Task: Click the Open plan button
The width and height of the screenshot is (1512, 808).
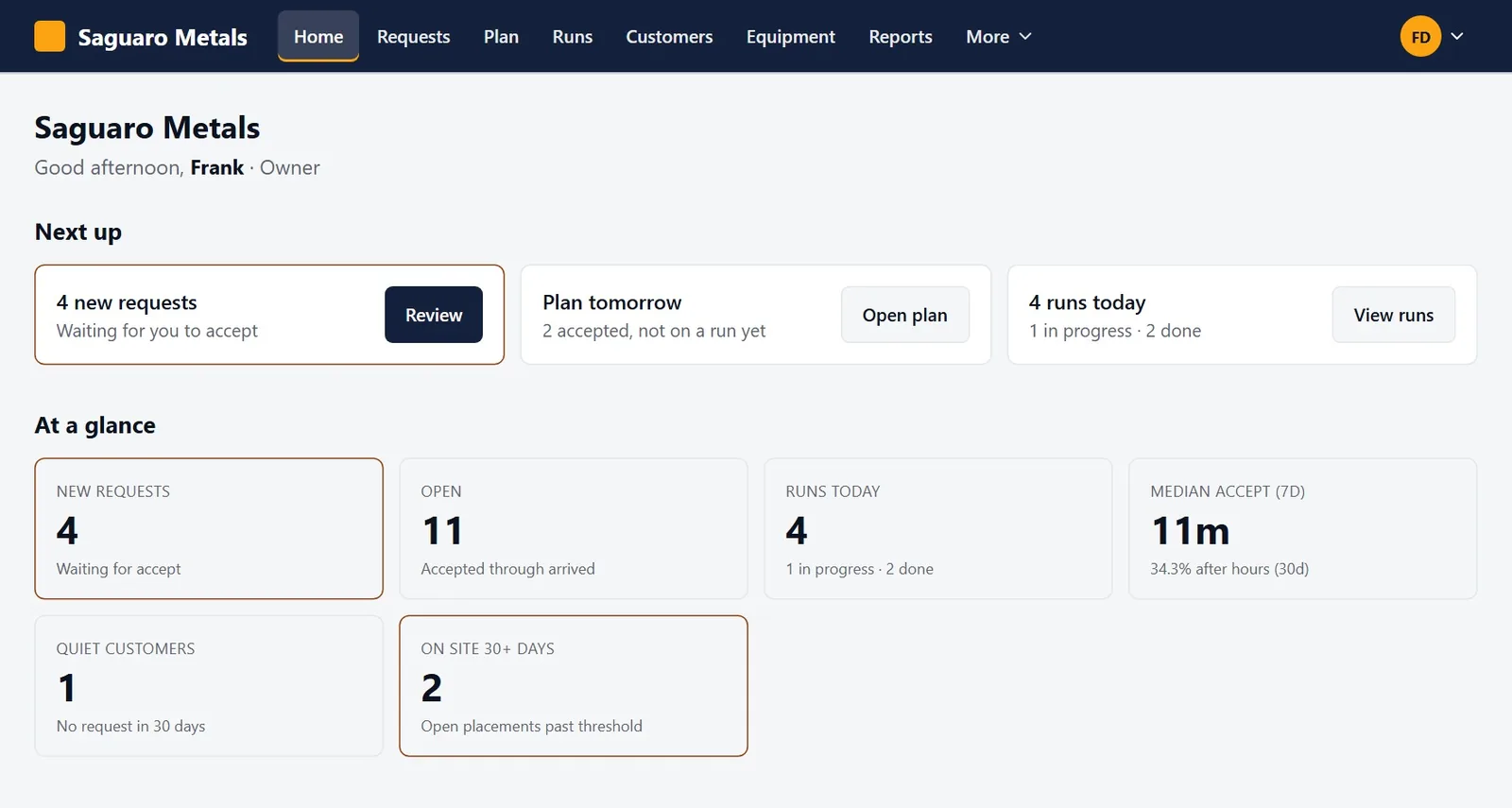Action: (904, 315)
